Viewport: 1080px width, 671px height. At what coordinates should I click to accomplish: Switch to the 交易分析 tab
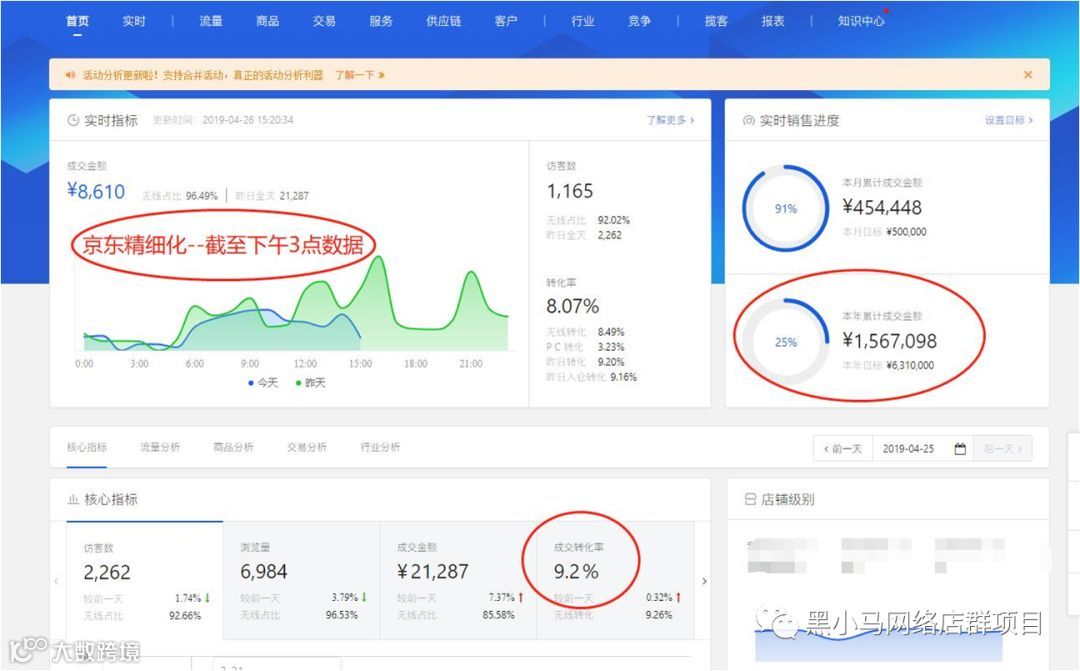307,447
